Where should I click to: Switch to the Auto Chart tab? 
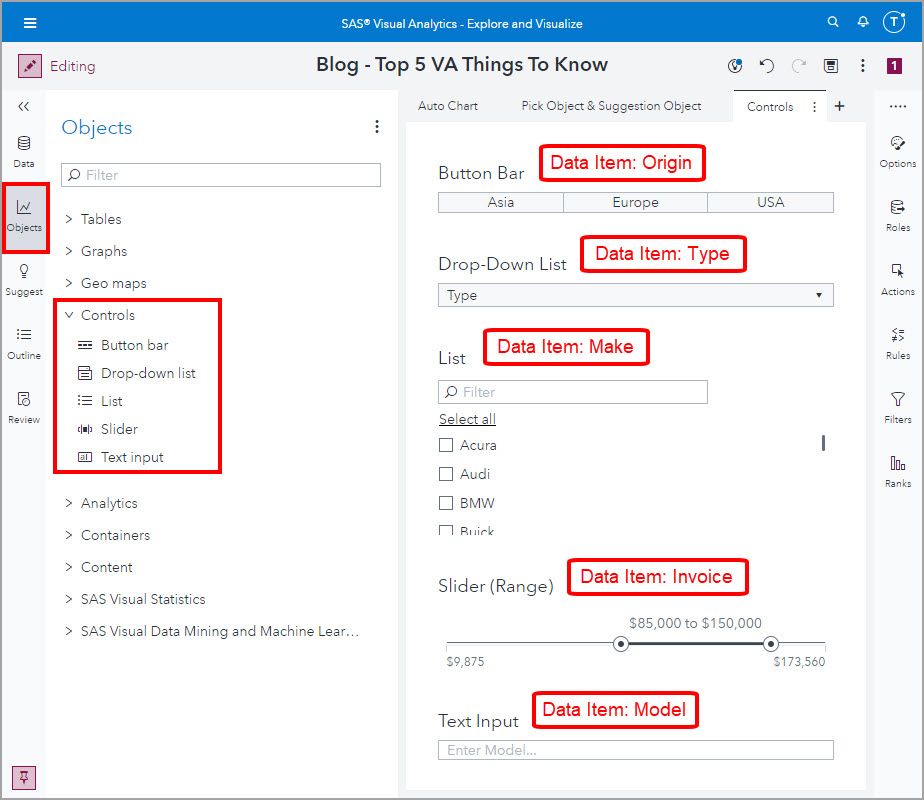448,105
